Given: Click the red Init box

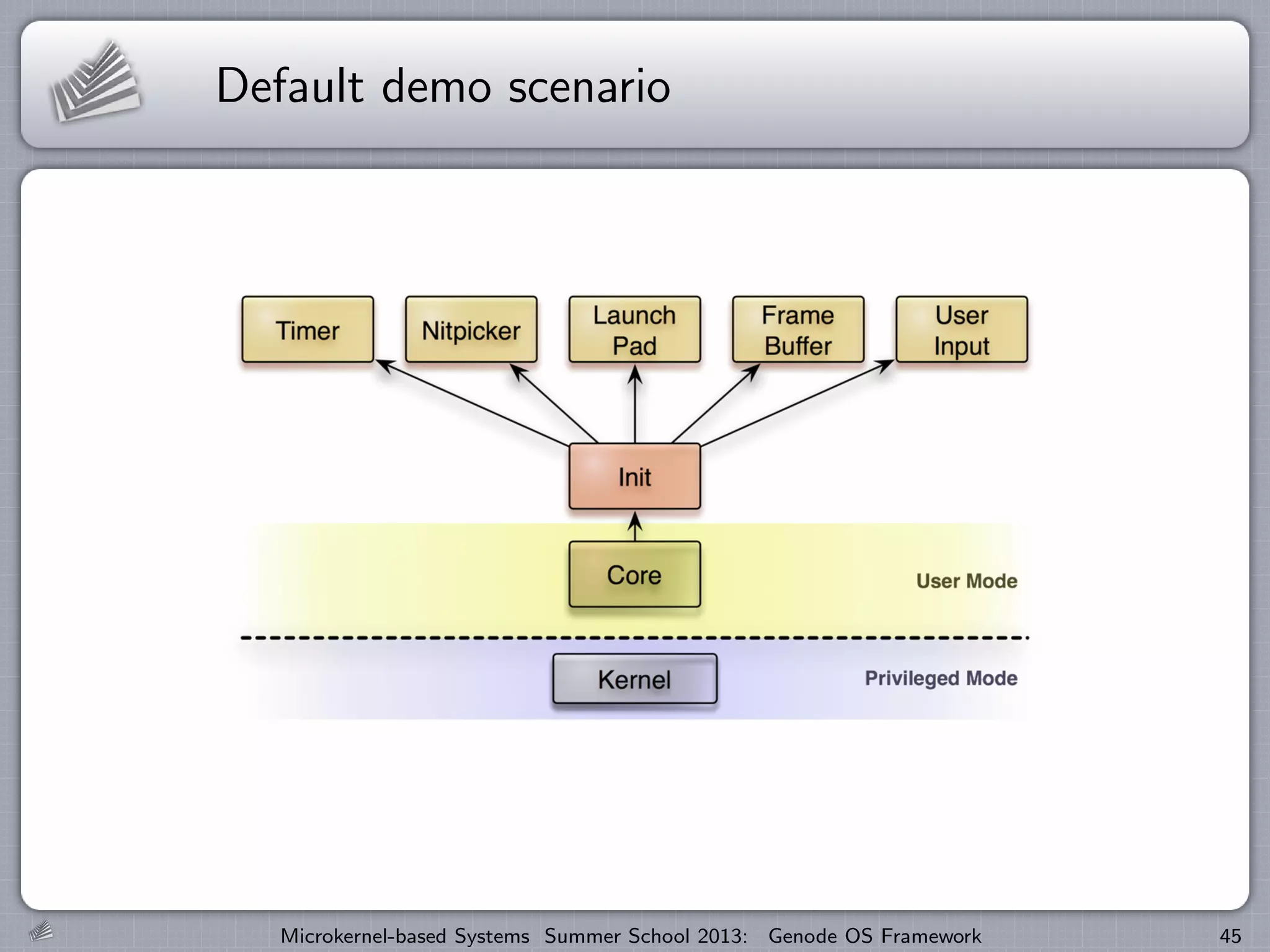Looking at the screenshot, I should click(x=634, y=477).
